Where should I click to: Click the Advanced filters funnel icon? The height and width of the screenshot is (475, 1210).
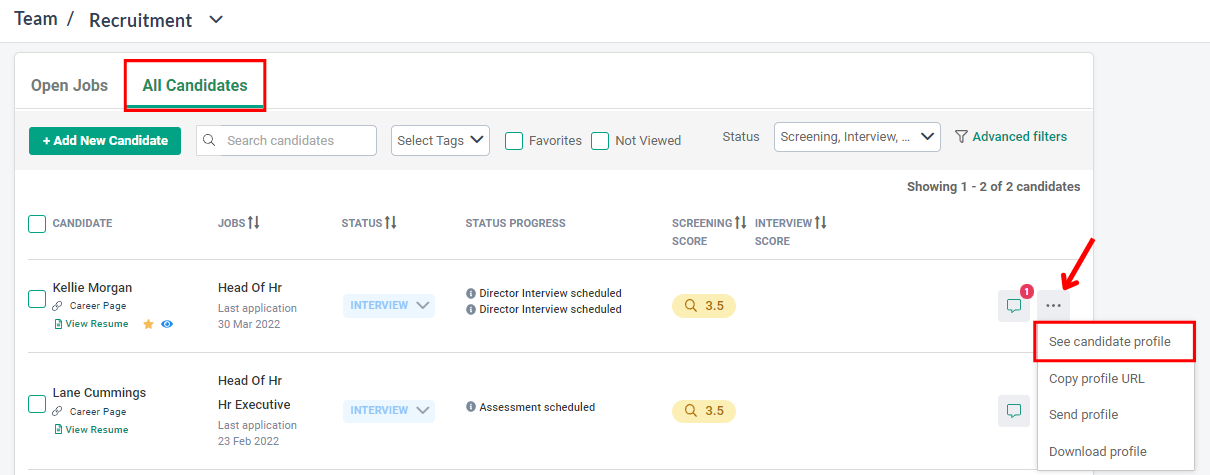point(961,137)
